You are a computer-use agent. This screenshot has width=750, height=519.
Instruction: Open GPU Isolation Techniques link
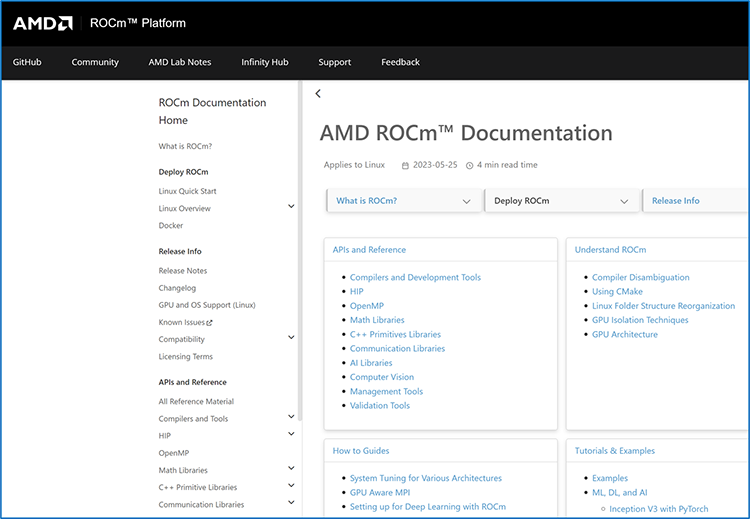click(x=640, y=320)
